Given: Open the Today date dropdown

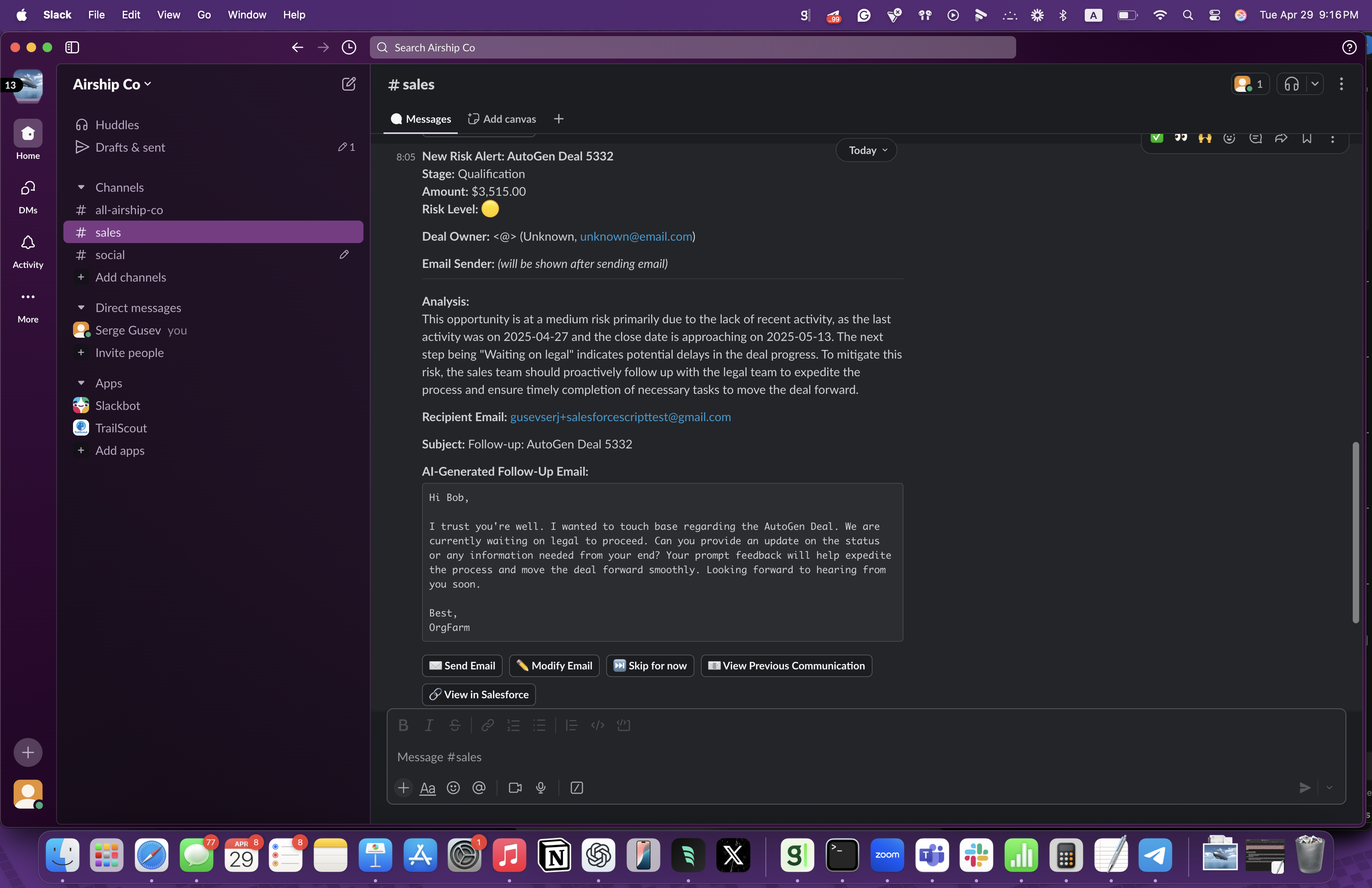Looking at the screenshot, I should [866, 150].
